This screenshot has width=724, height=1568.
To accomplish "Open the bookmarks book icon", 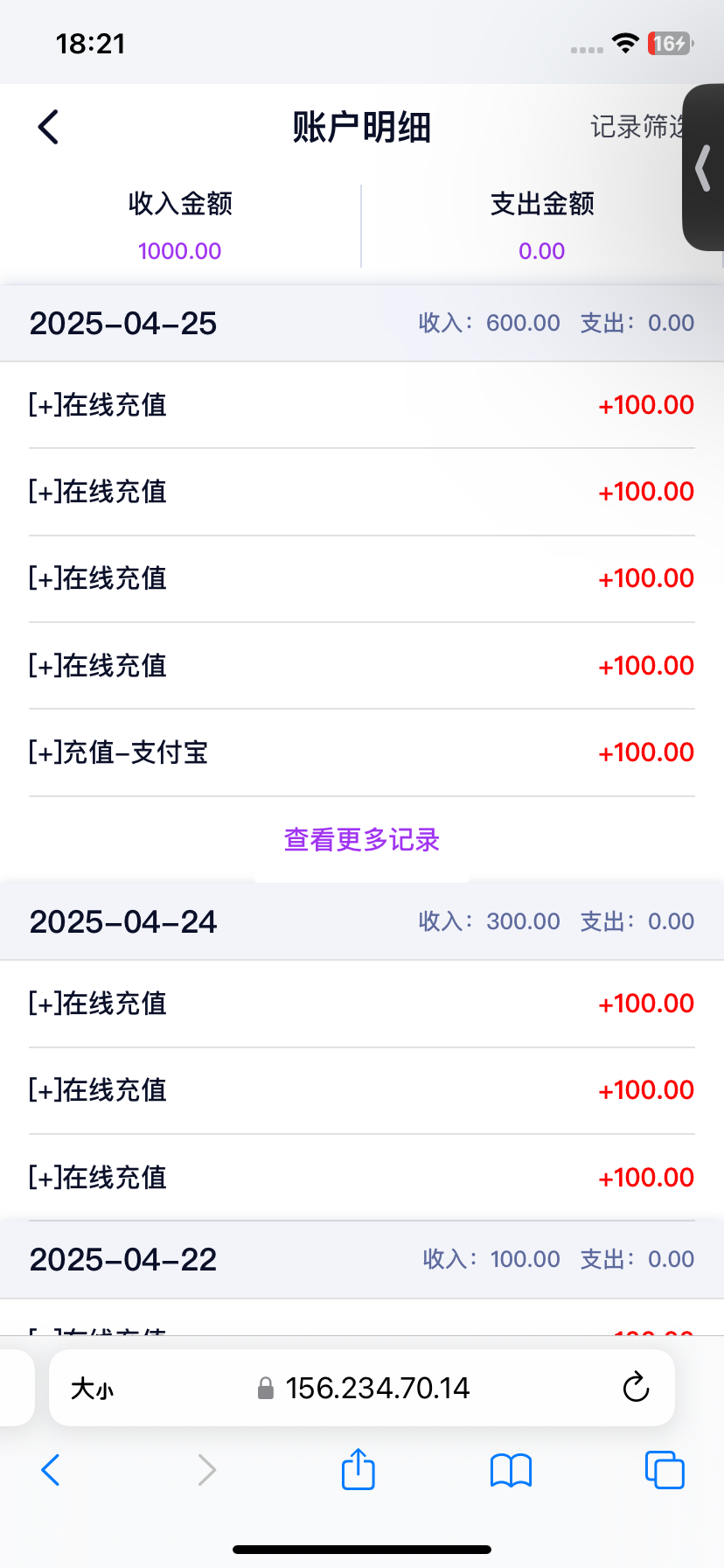I will click(511, 1470).
